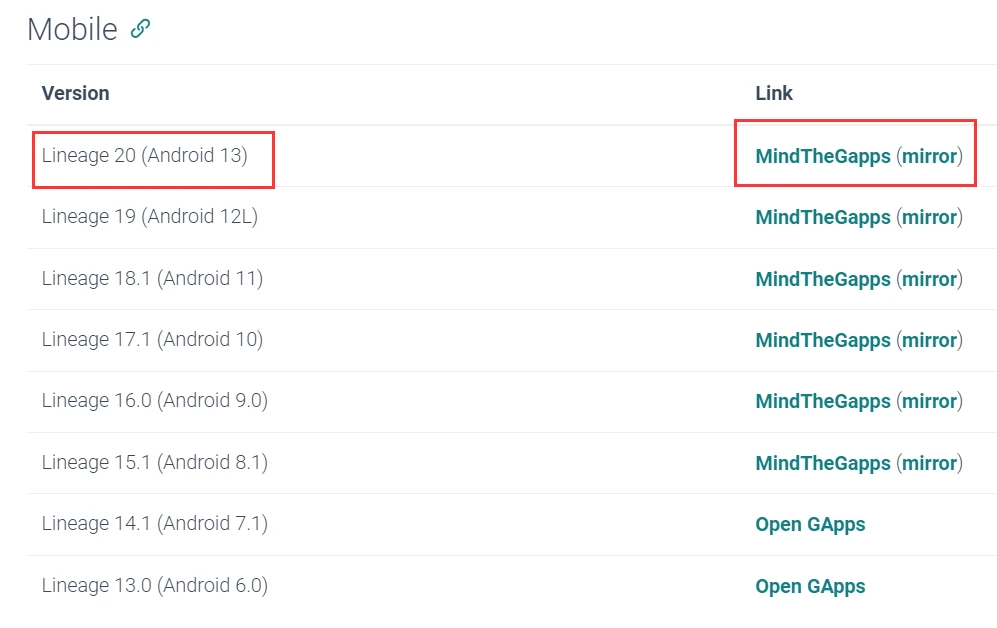Viewport: 997px width, 628px height.
Task: Open the mirror link for Lineage 18.1
Action: (x=930, y=279)
